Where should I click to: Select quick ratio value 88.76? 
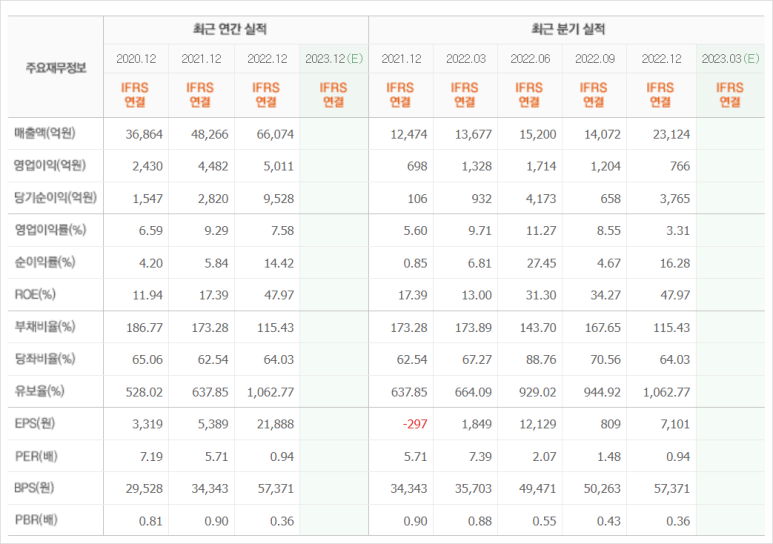(x=541, y=360)
